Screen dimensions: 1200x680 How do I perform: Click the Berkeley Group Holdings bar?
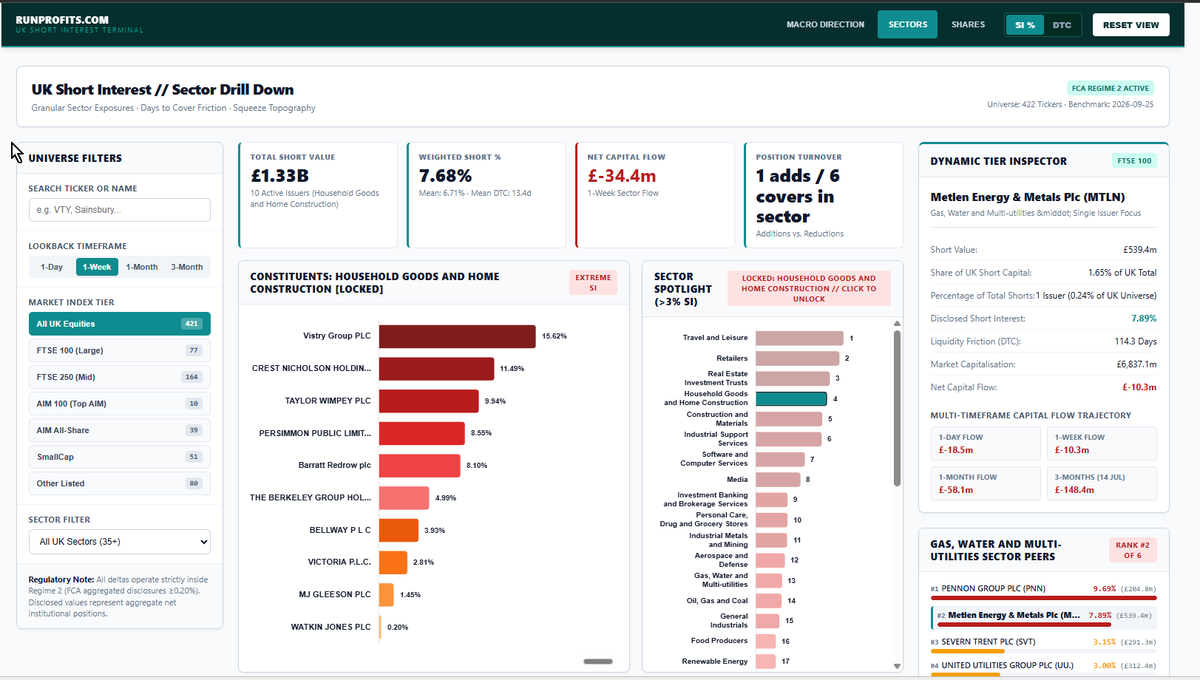[x=404, y=498]
